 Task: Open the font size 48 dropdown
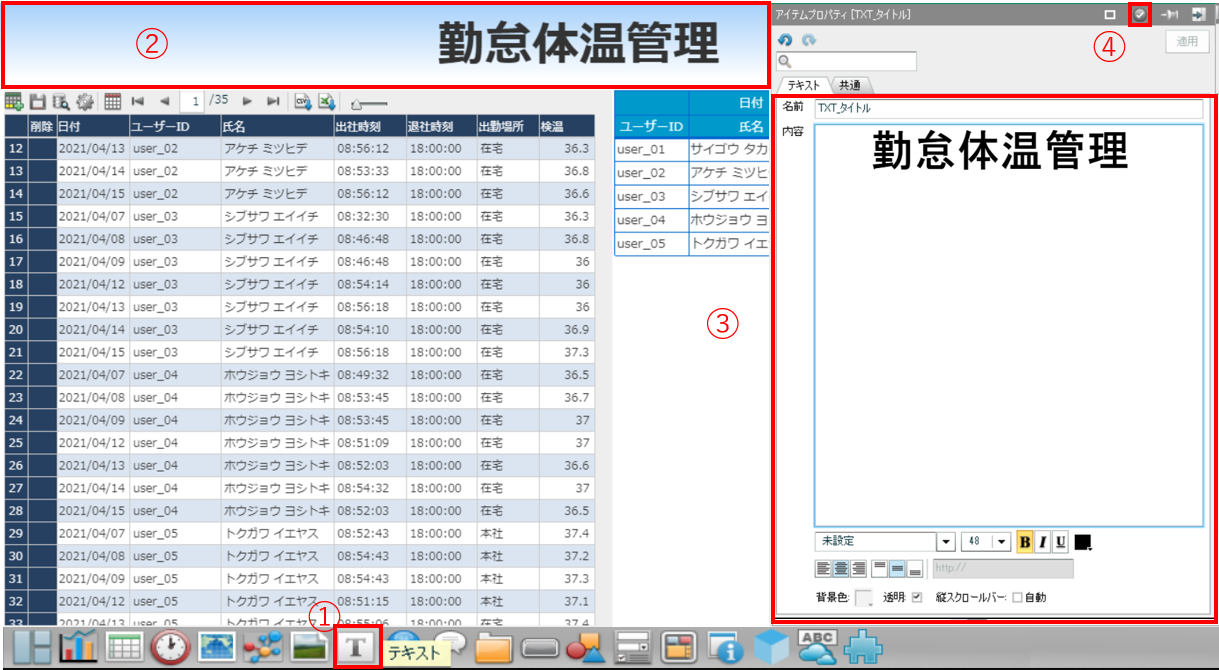coord(1001,542)
